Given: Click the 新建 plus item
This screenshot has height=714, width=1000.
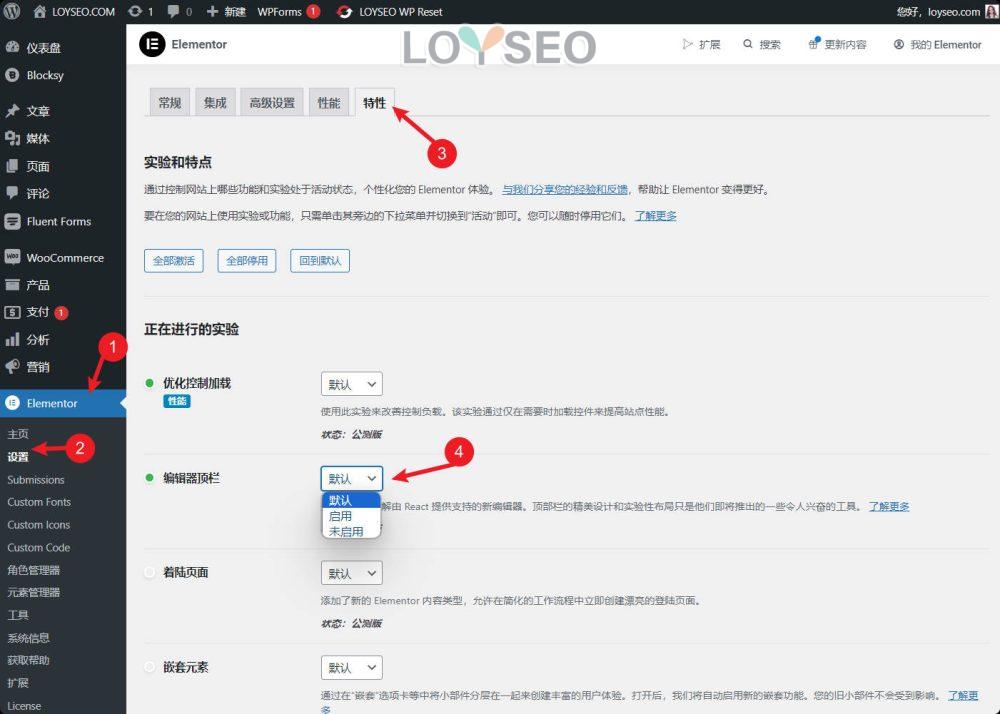Looking at the screenshot, I should [x=226, y=11].
